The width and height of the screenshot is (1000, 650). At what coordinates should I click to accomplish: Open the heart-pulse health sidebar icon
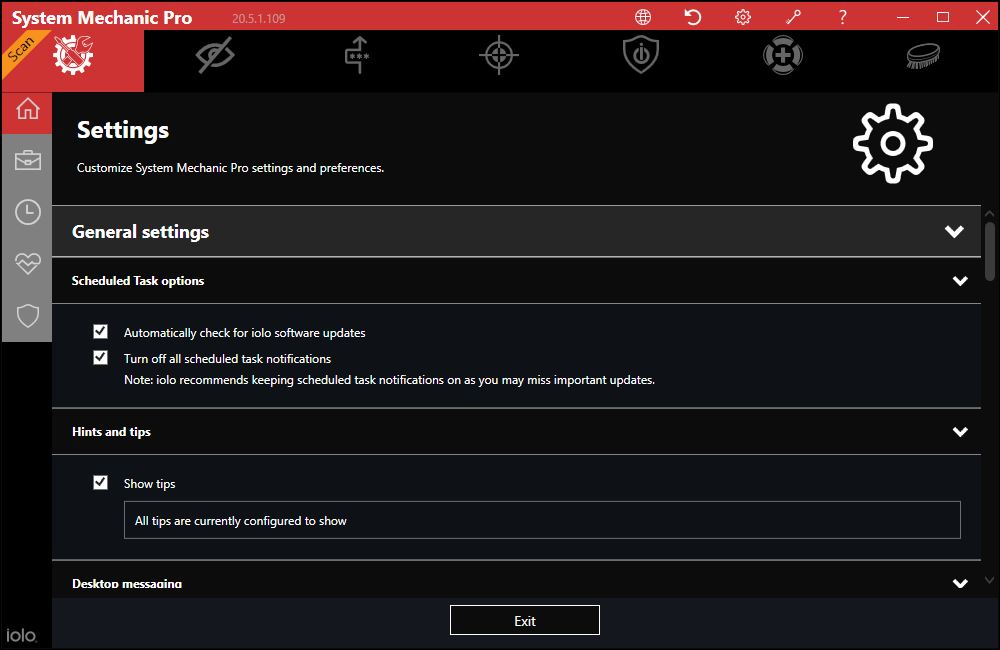(x=27, y=263)
